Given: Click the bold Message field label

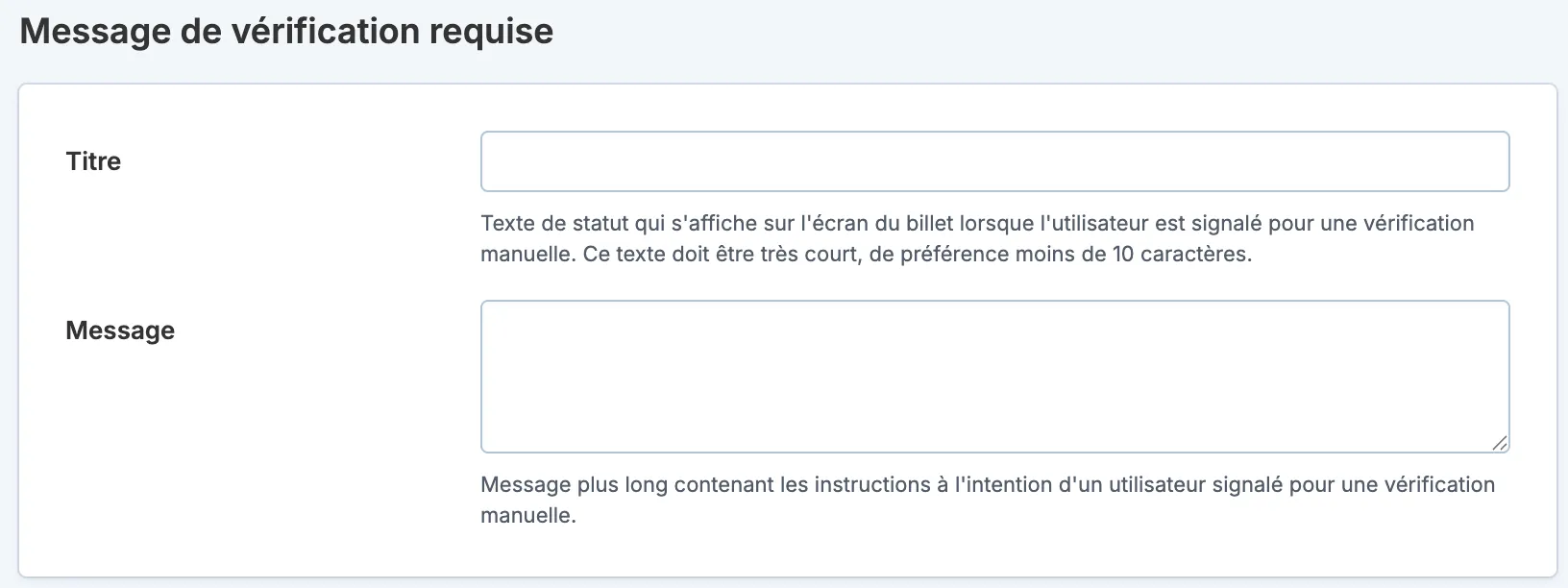Looking at the screenshot, I should tap(120, 331).
